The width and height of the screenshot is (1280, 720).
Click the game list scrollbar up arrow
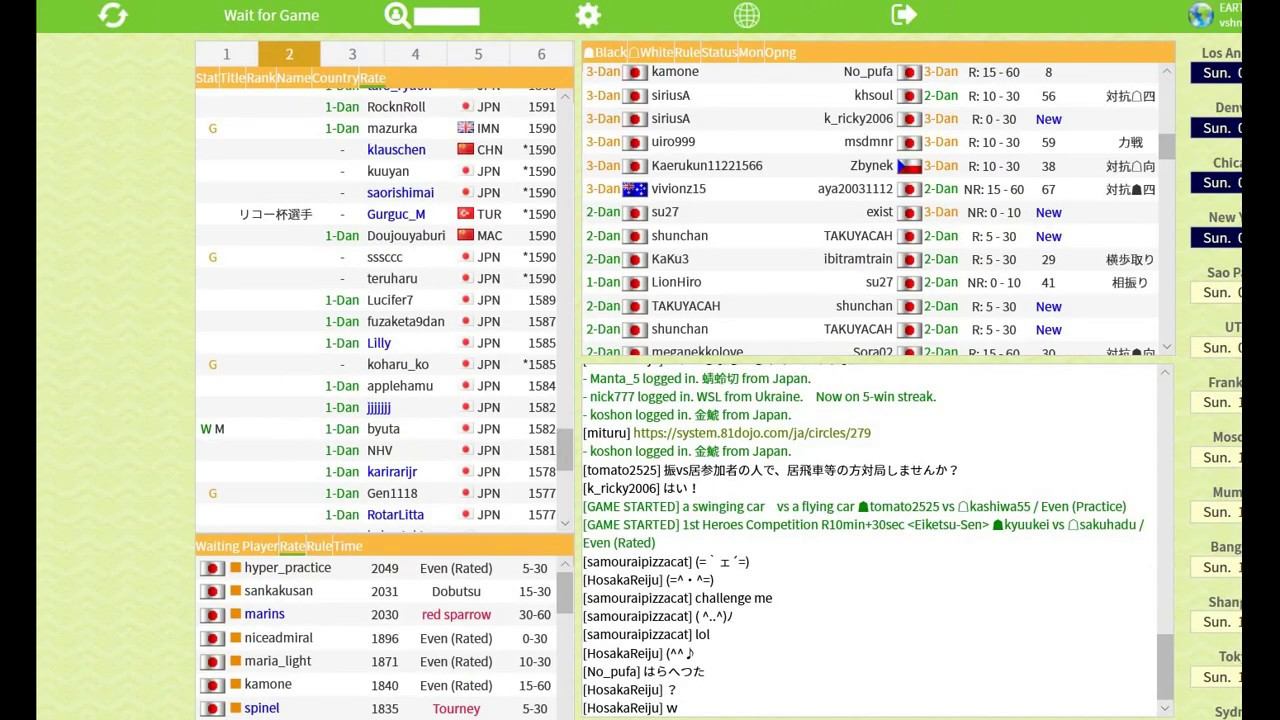coord(1167,72)
